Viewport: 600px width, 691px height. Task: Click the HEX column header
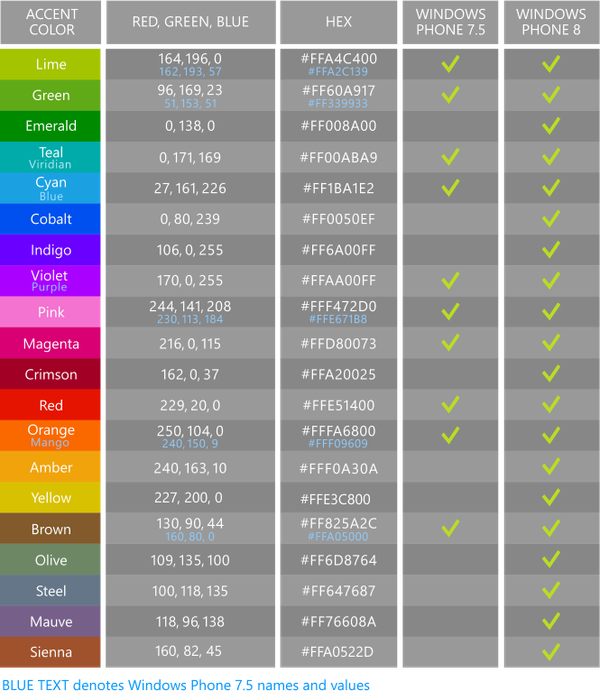click(339, 22)
